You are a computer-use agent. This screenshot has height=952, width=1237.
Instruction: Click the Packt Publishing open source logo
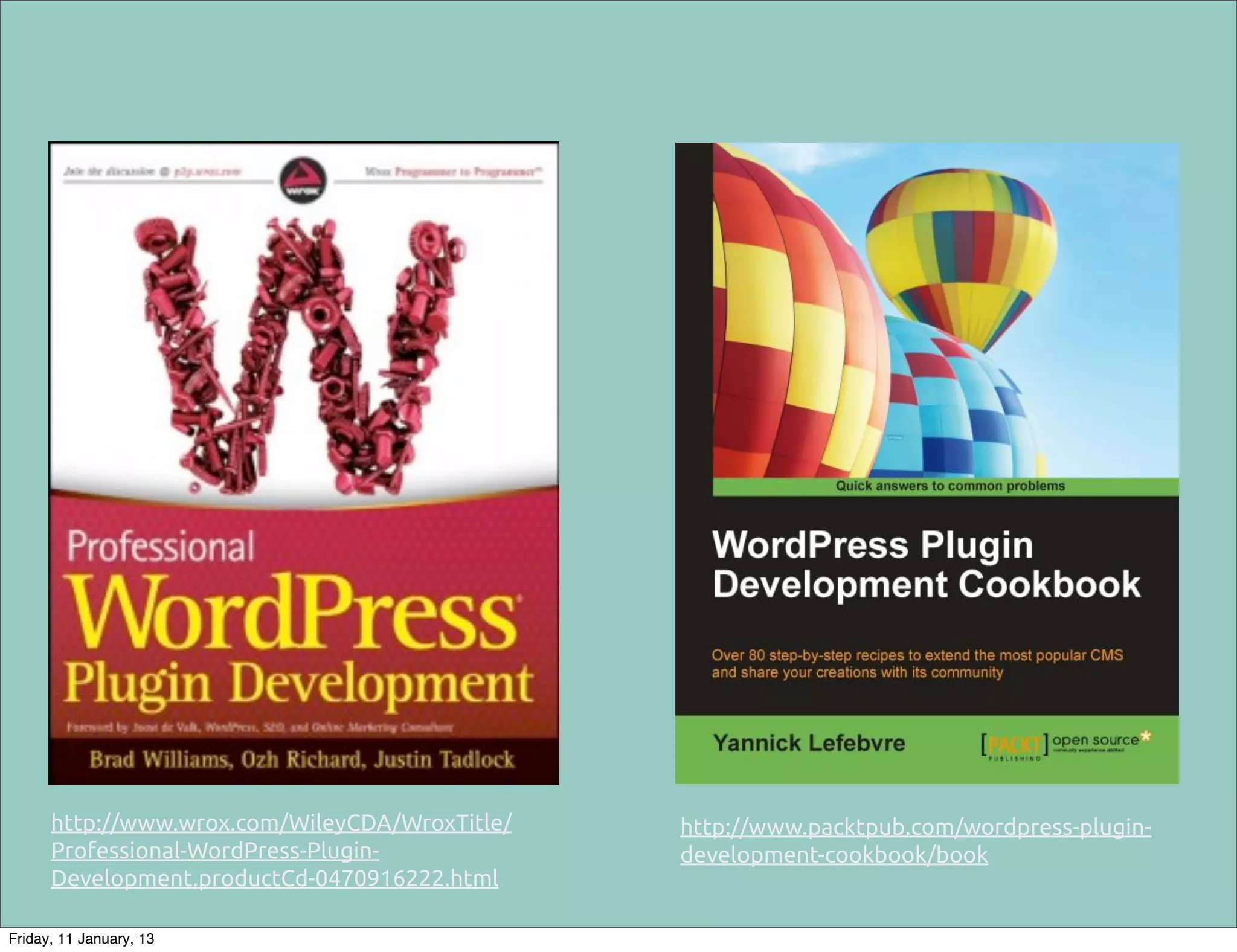pos(1066,745)
